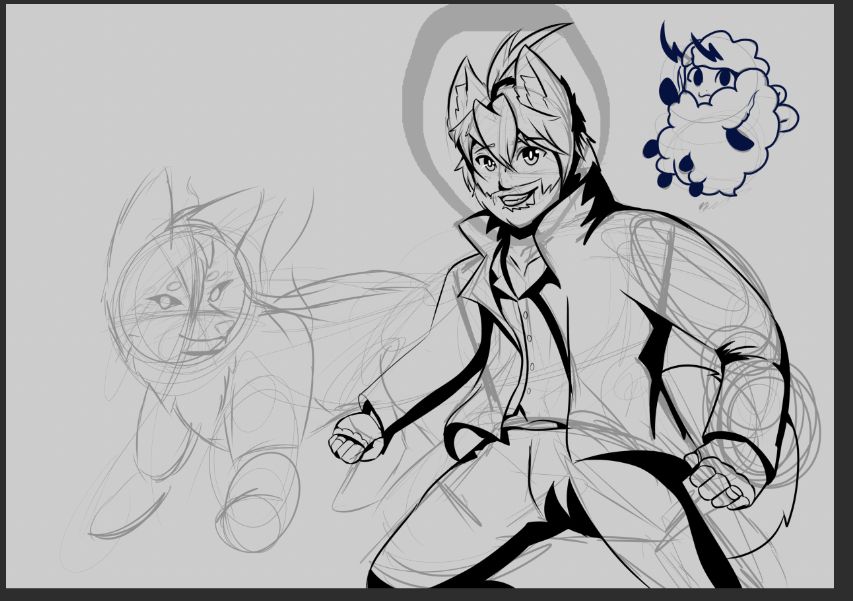Screen dimensions: 853x601
Task: Click the blue sheep doodle on canvas
Action: [x=721, y=111]
